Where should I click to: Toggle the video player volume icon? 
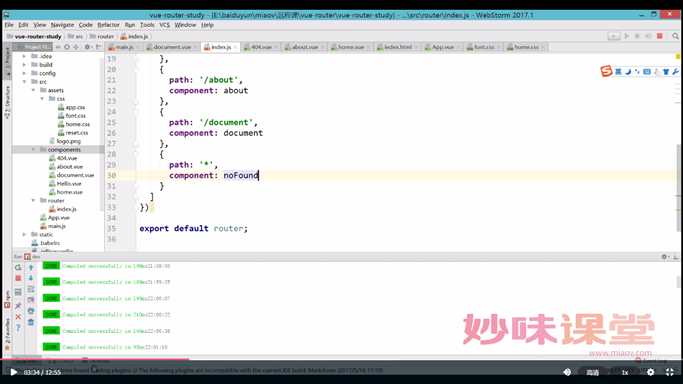(567, 372)
